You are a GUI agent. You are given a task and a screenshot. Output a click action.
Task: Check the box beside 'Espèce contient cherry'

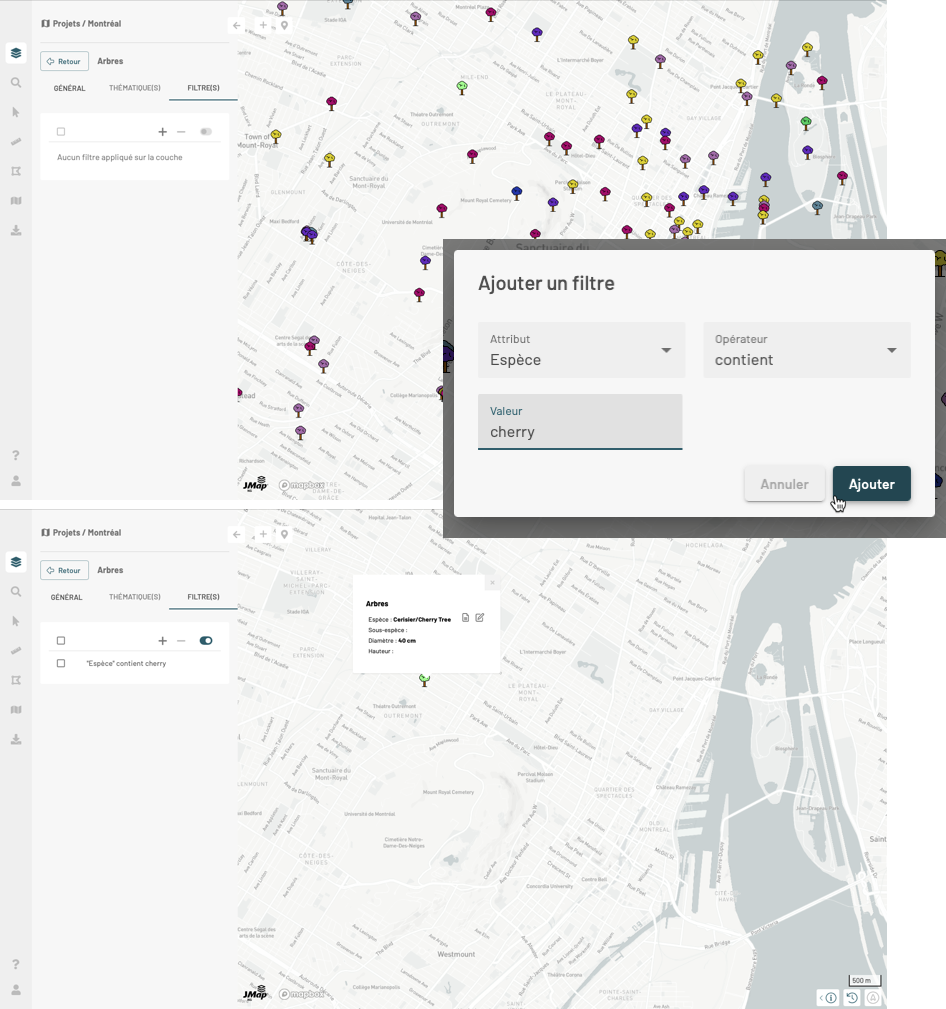61,664
